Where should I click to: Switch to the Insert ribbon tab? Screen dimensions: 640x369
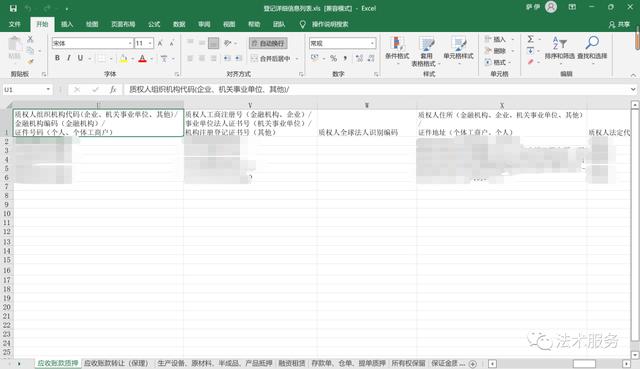(67, 24)
